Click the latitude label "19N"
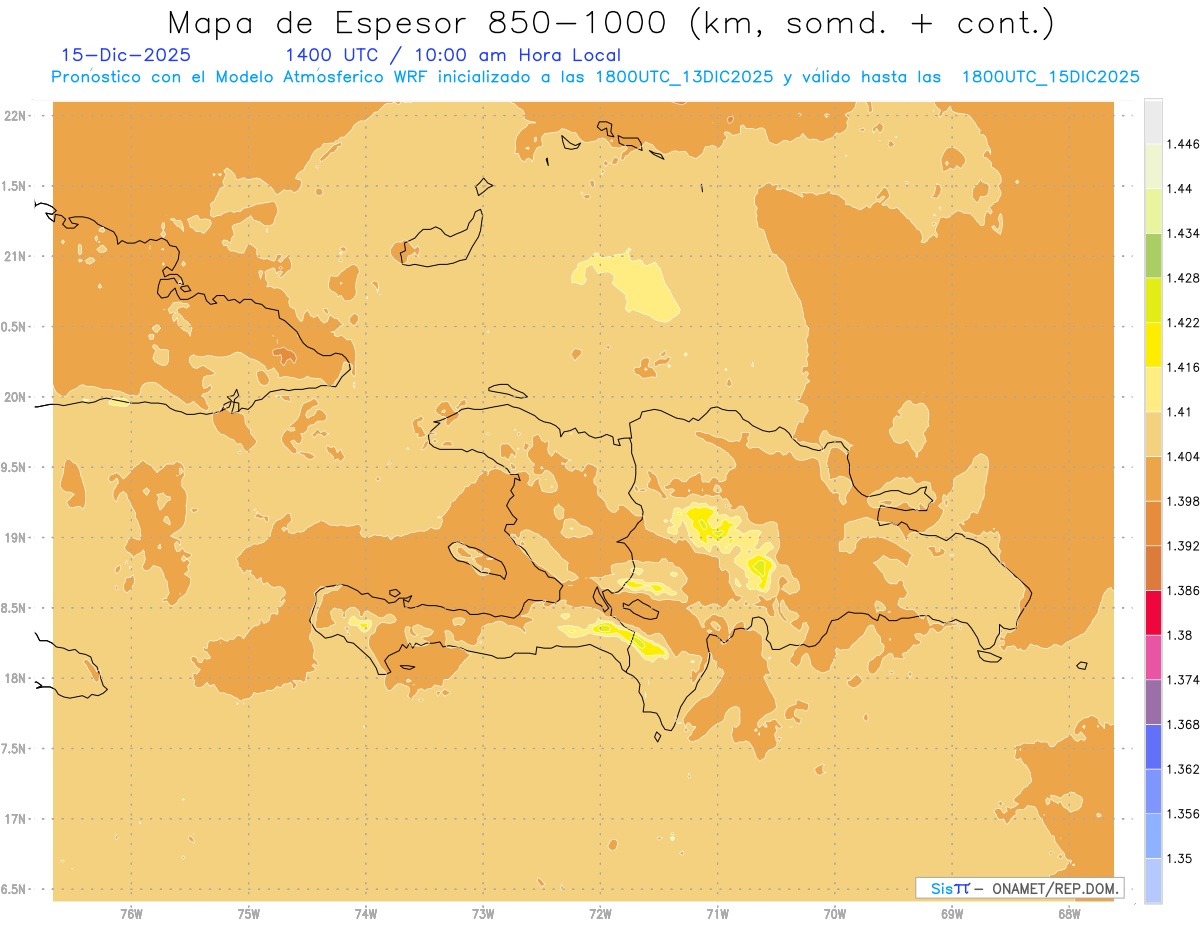The image size is (1200, 927). coord(16,537)
